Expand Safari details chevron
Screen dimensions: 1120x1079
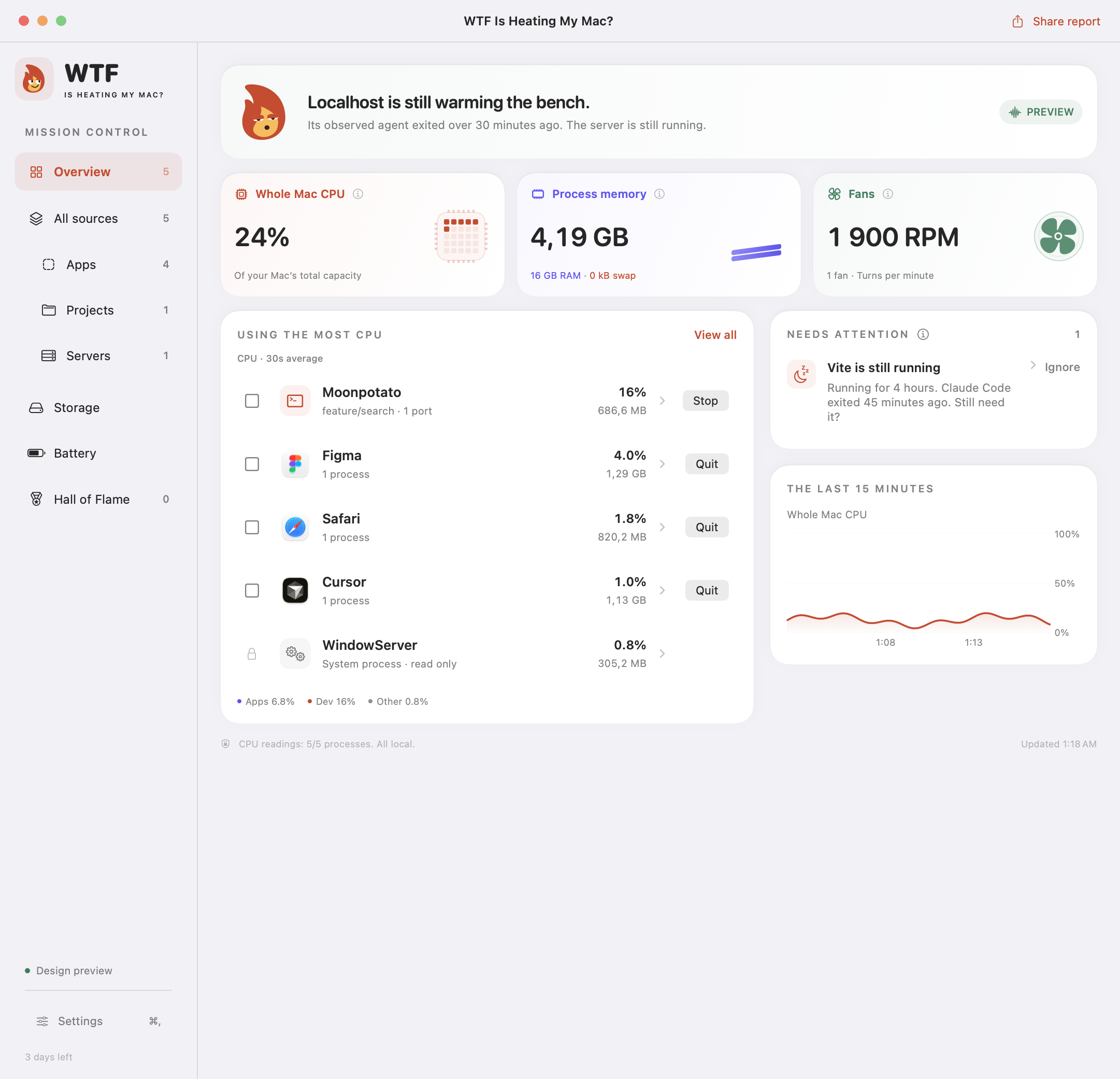pyautogui.click(x=662, y=527)
